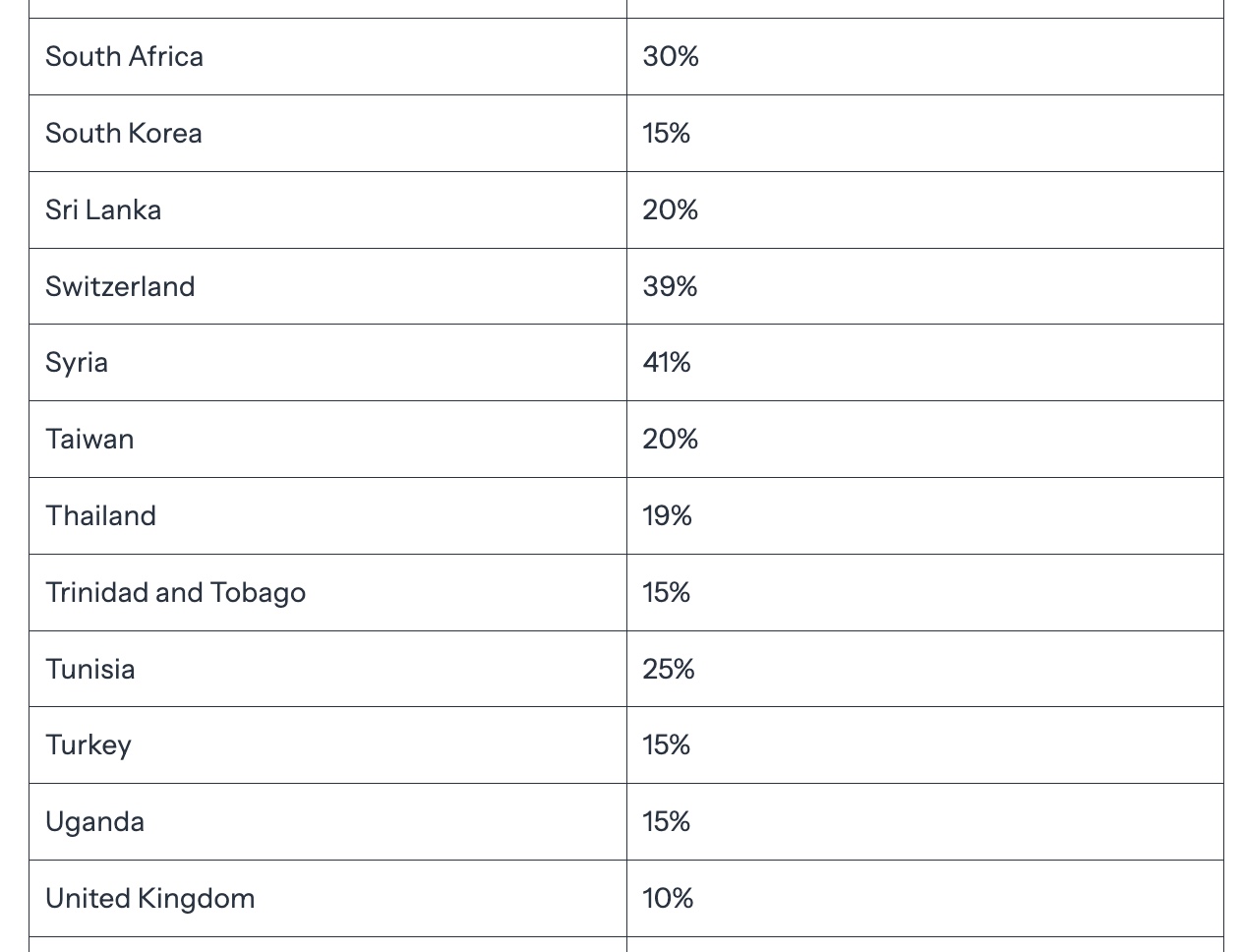1243x952 pixels.
Task: Select the 10% rate for United Kingdom
Action: tap(669, 899)
